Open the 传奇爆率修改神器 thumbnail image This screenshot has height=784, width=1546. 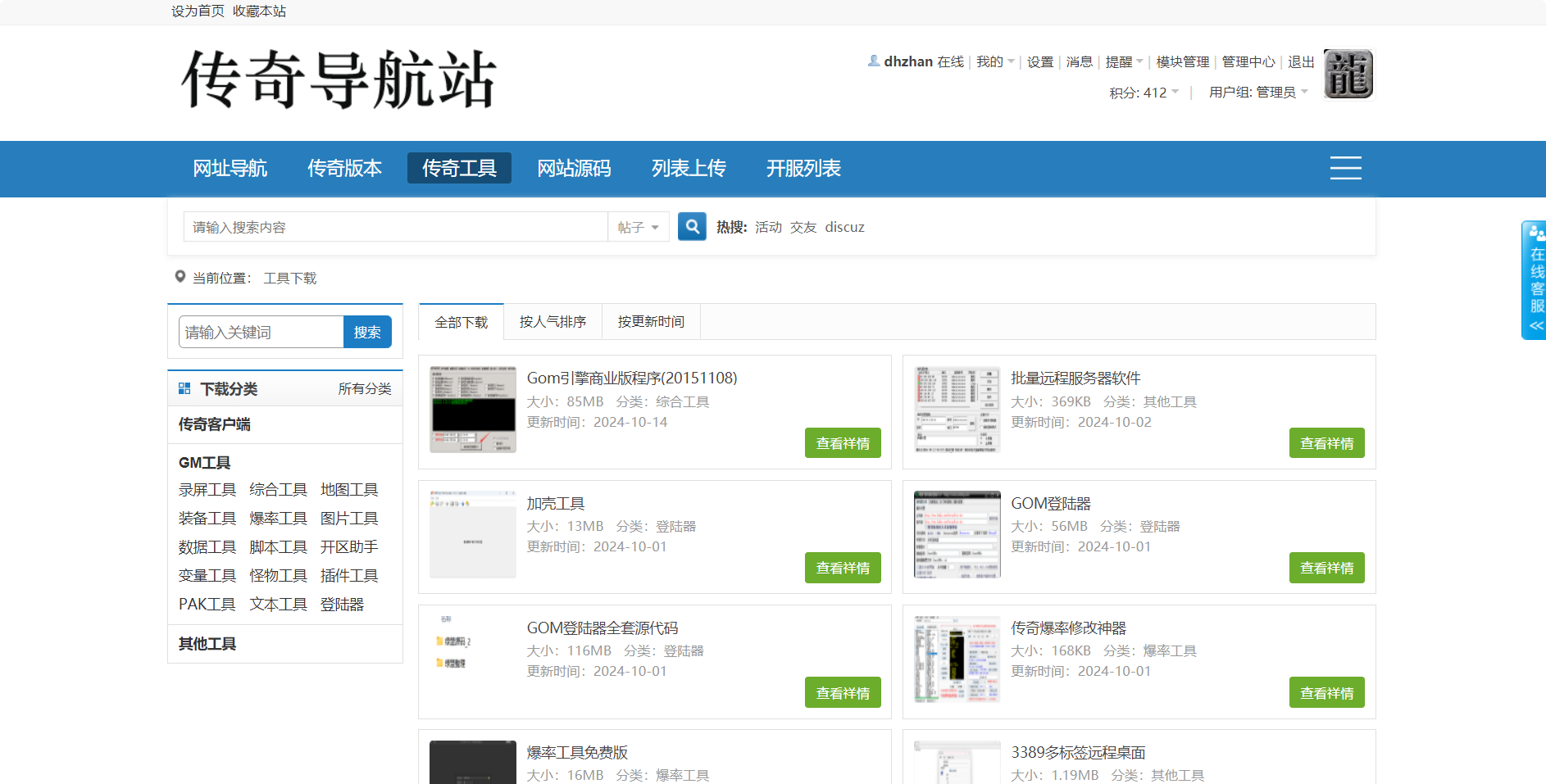[957, 659]
